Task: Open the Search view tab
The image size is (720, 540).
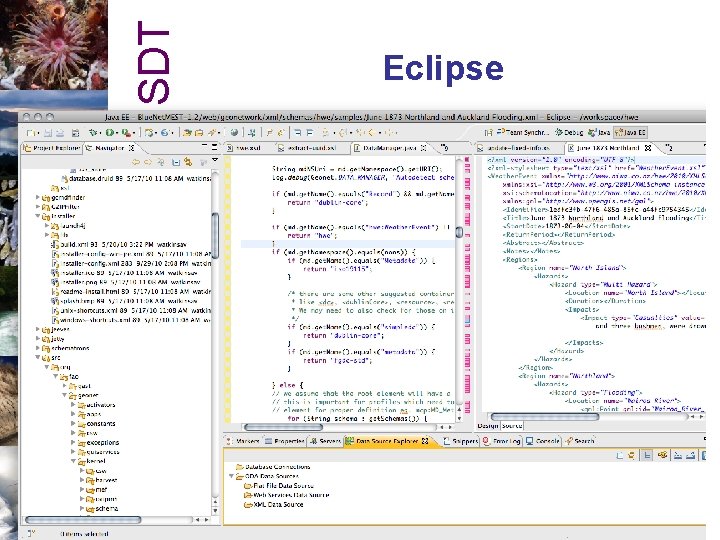Action: 580,441
